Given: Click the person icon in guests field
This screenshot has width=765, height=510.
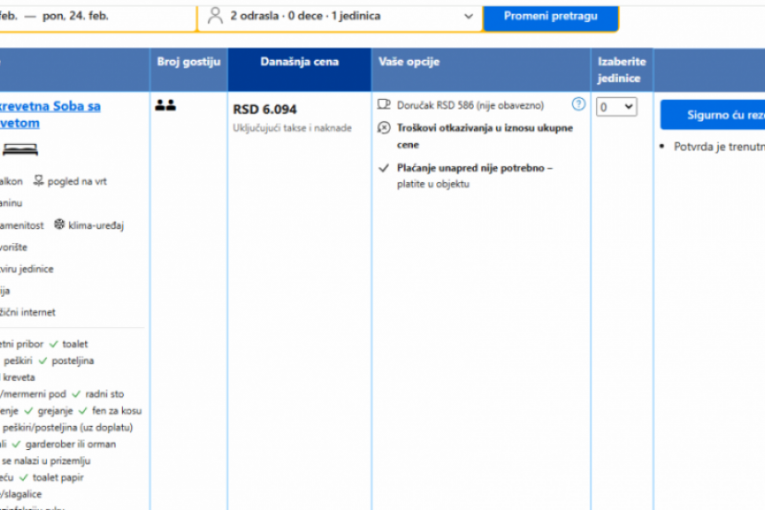Looking at the screenshot, I should click(x=215, y=16).
